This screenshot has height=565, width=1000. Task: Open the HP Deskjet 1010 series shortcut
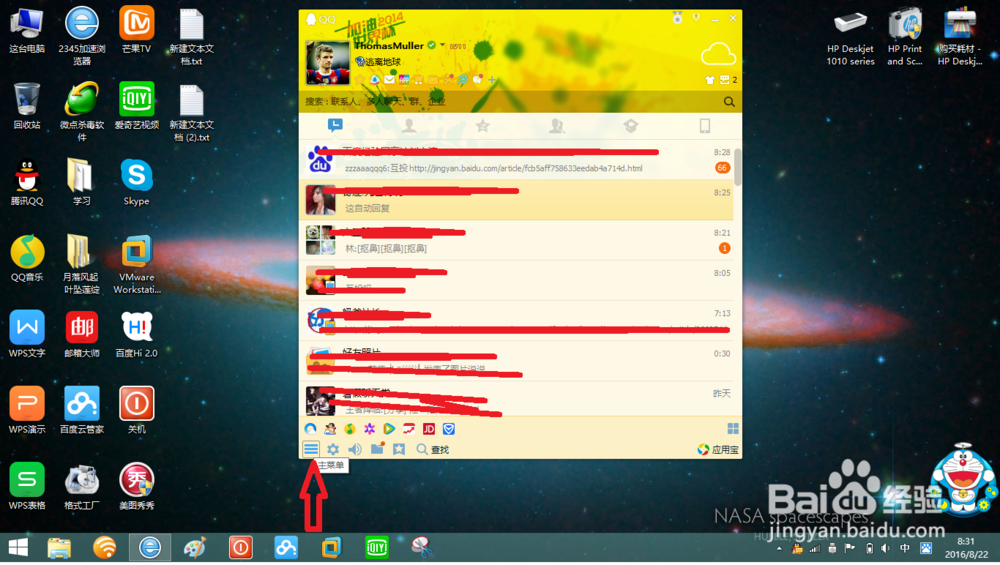coord(850,38)
